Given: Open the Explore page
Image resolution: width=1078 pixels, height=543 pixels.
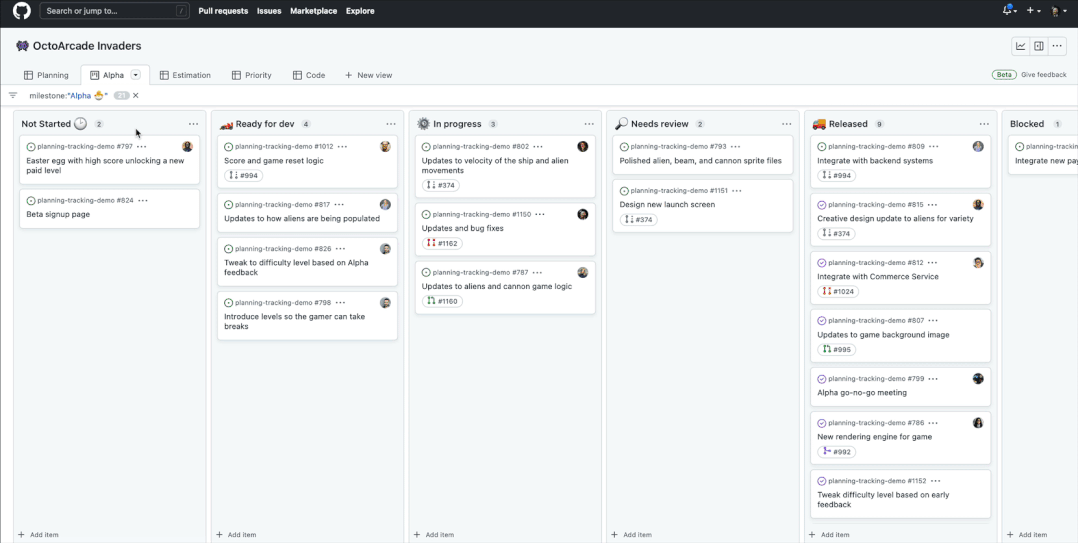Looking at the screenshot, I should point(360,11).
